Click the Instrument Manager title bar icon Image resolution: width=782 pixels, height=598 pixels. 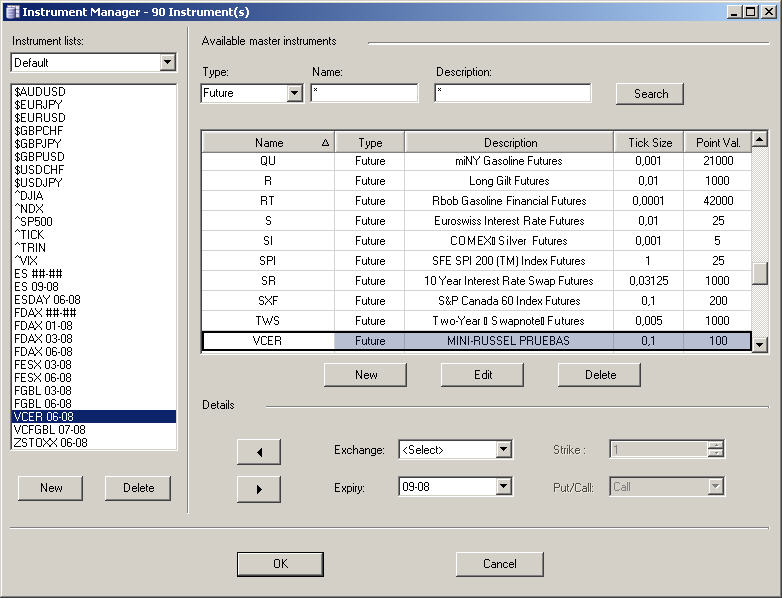tap(12, 12)
